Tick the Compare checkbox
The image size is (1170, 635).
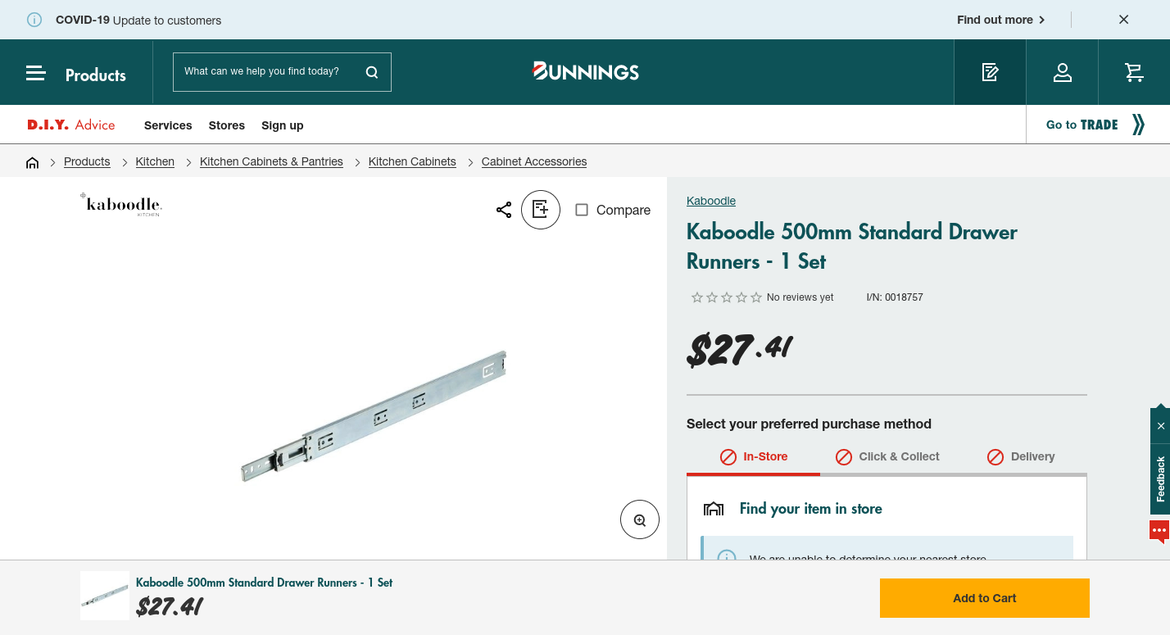click(582, 210)
